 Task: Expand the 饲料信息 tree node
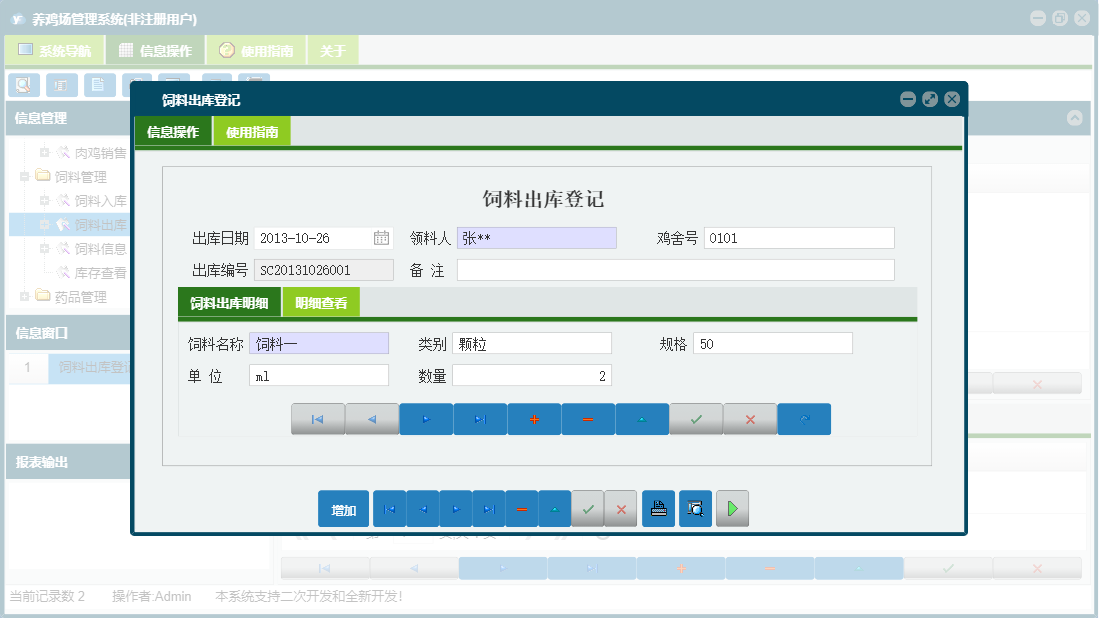point(44,249)
